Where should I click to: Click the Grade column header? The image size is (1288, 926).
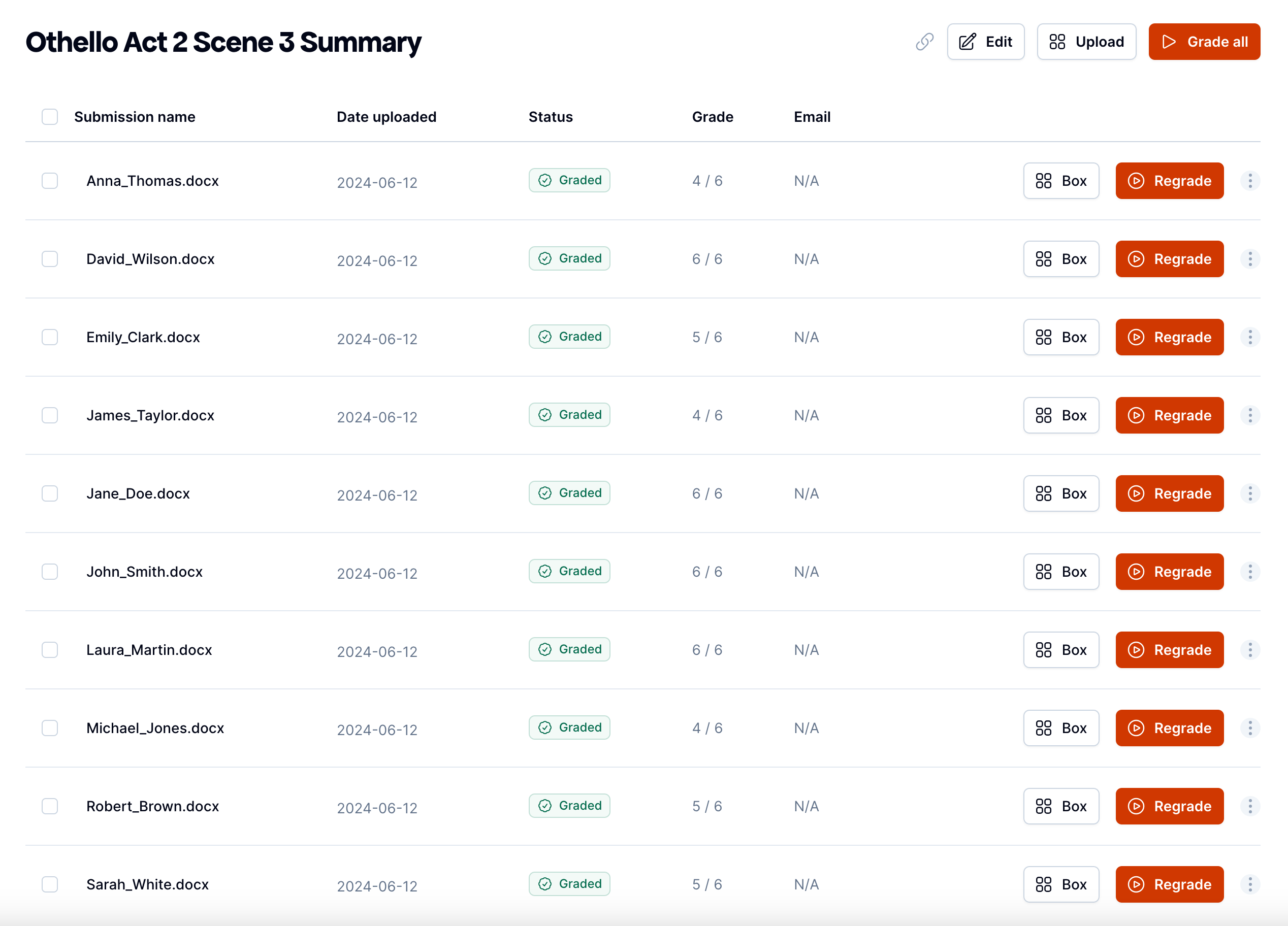[x=712, y=117]
